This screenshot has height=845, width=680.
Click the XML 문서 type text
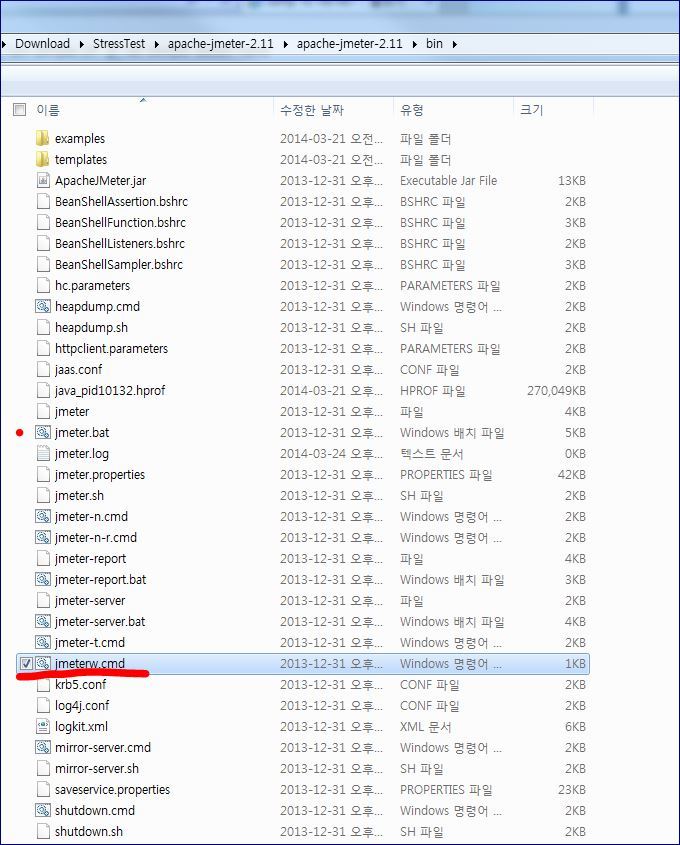pos(426,727)
